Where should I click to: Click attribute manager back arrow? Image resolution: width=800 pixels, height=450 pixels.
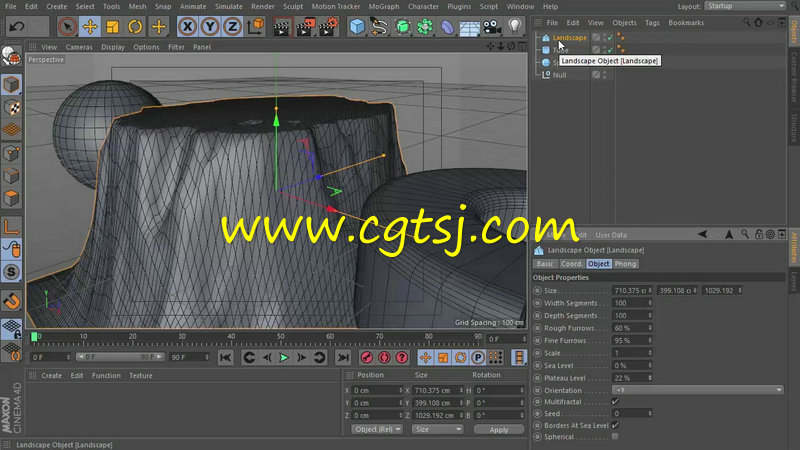pos(703,234)
